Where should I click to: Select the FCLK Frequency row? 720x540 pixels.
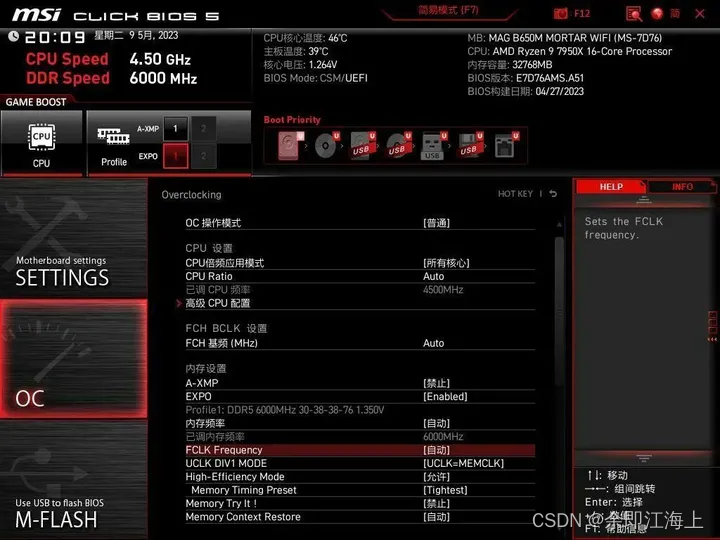360,450
